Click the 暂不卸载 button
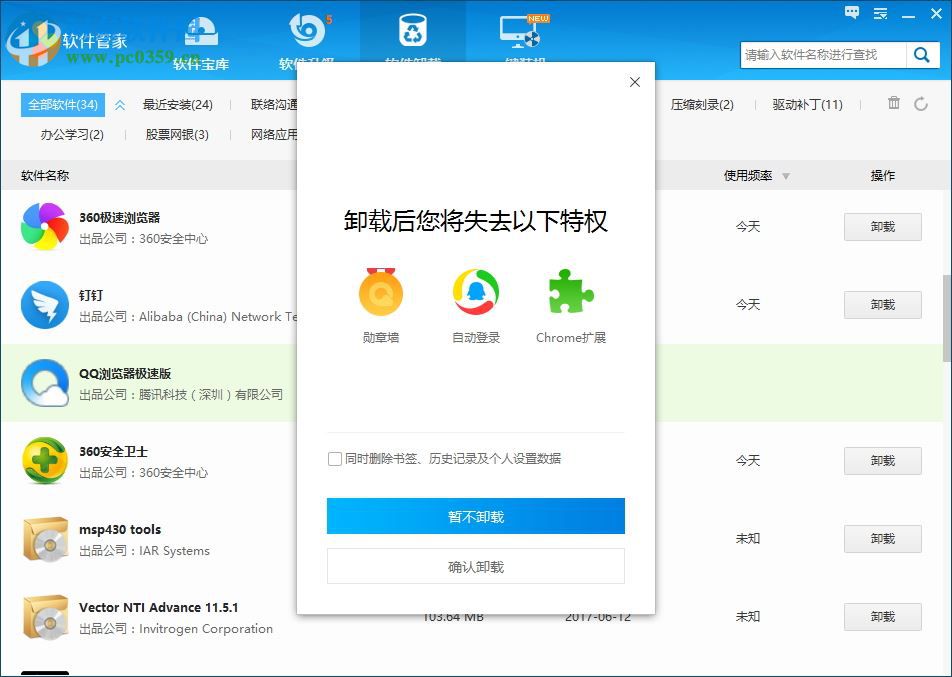This screenshot has height=677, width=952. tap(475, 516)
